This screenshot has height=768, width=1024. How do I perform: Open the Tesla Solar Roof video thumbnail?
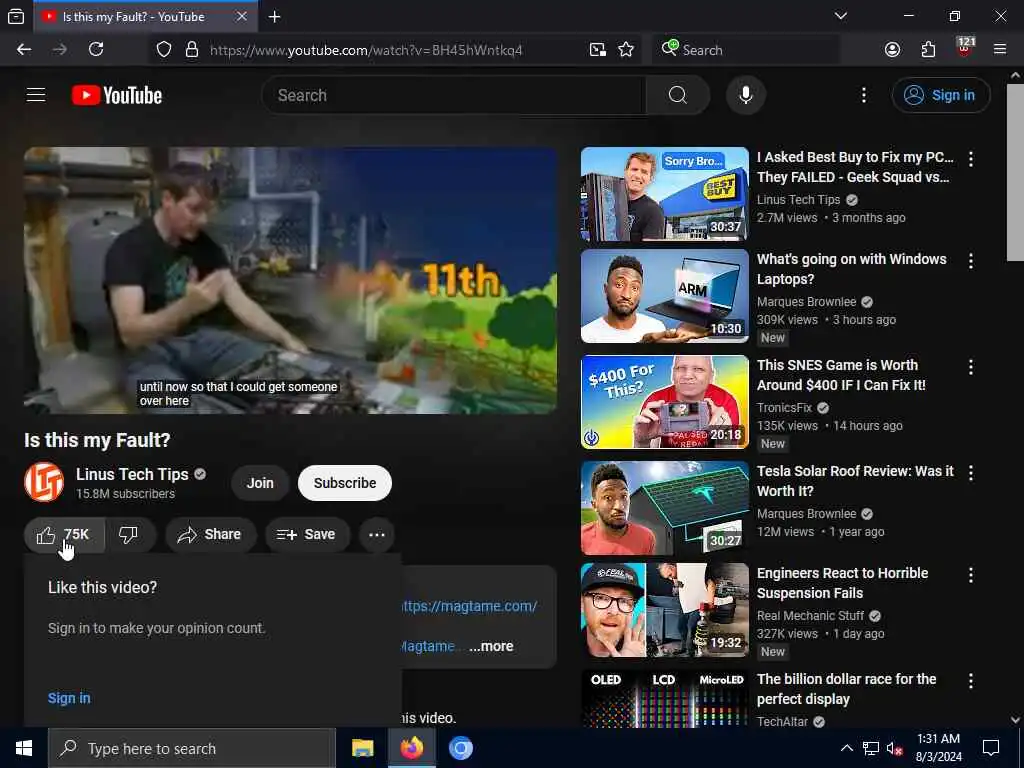[x=665, y=508]
